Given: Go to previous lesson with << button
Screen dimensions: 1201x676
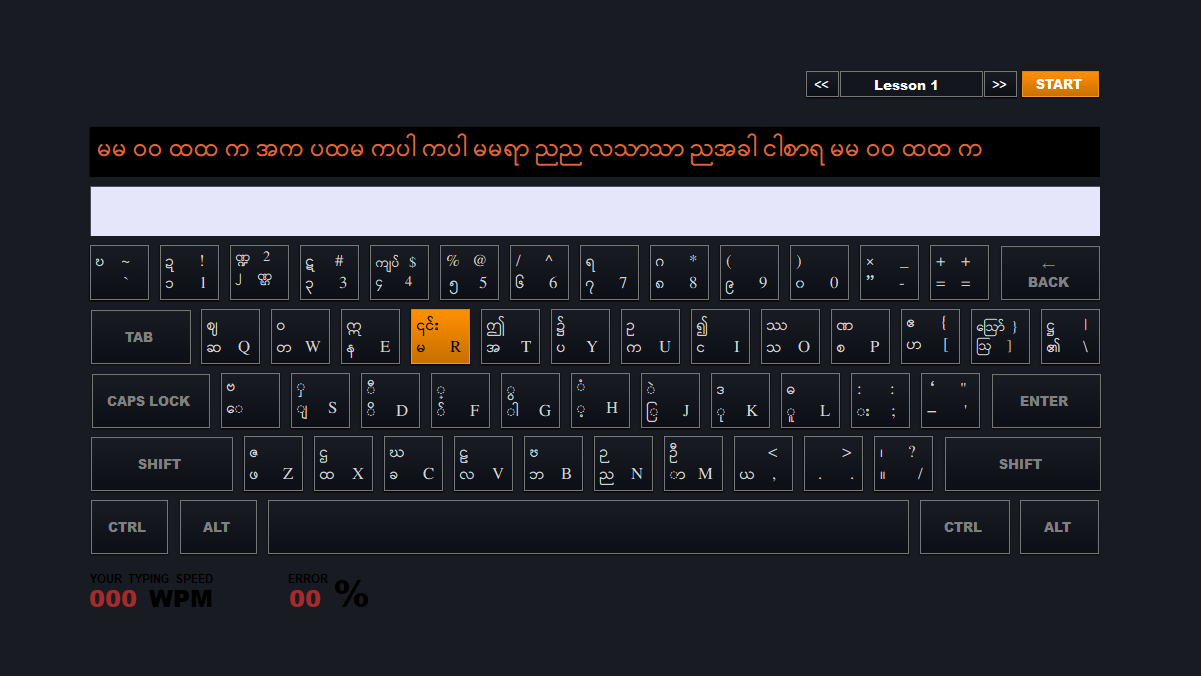Looking at the screenshot, I should point(822,84).
